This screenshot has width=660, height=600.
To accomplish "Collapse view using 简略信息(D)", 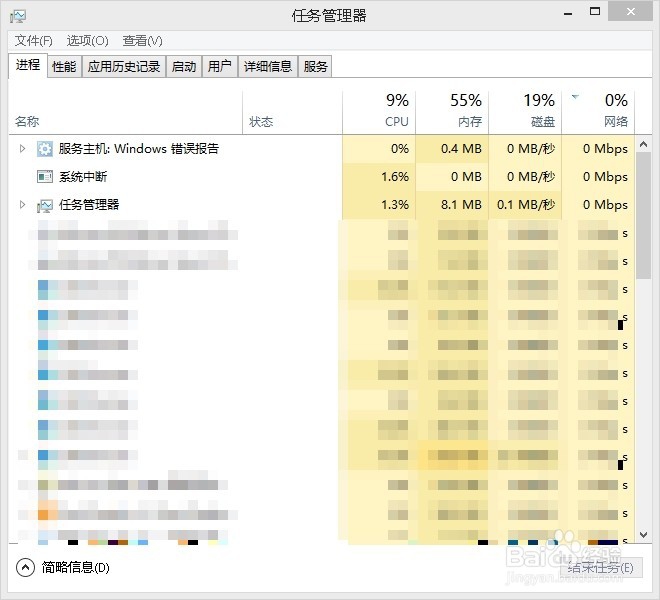I will [x=75, y=568].
